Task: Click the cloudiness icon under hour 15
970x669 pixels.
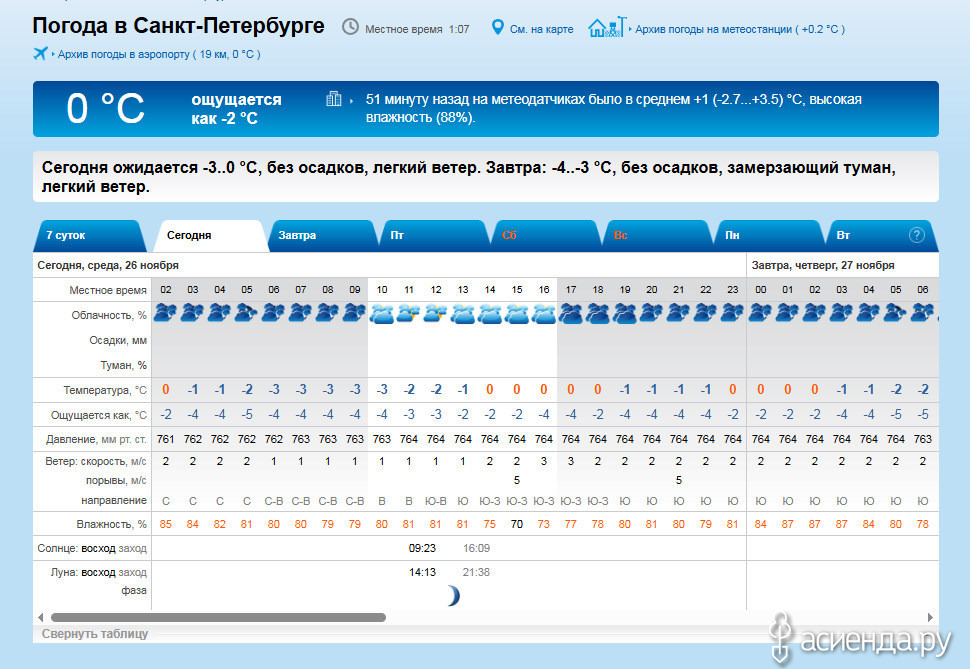Action: (516, 314)
